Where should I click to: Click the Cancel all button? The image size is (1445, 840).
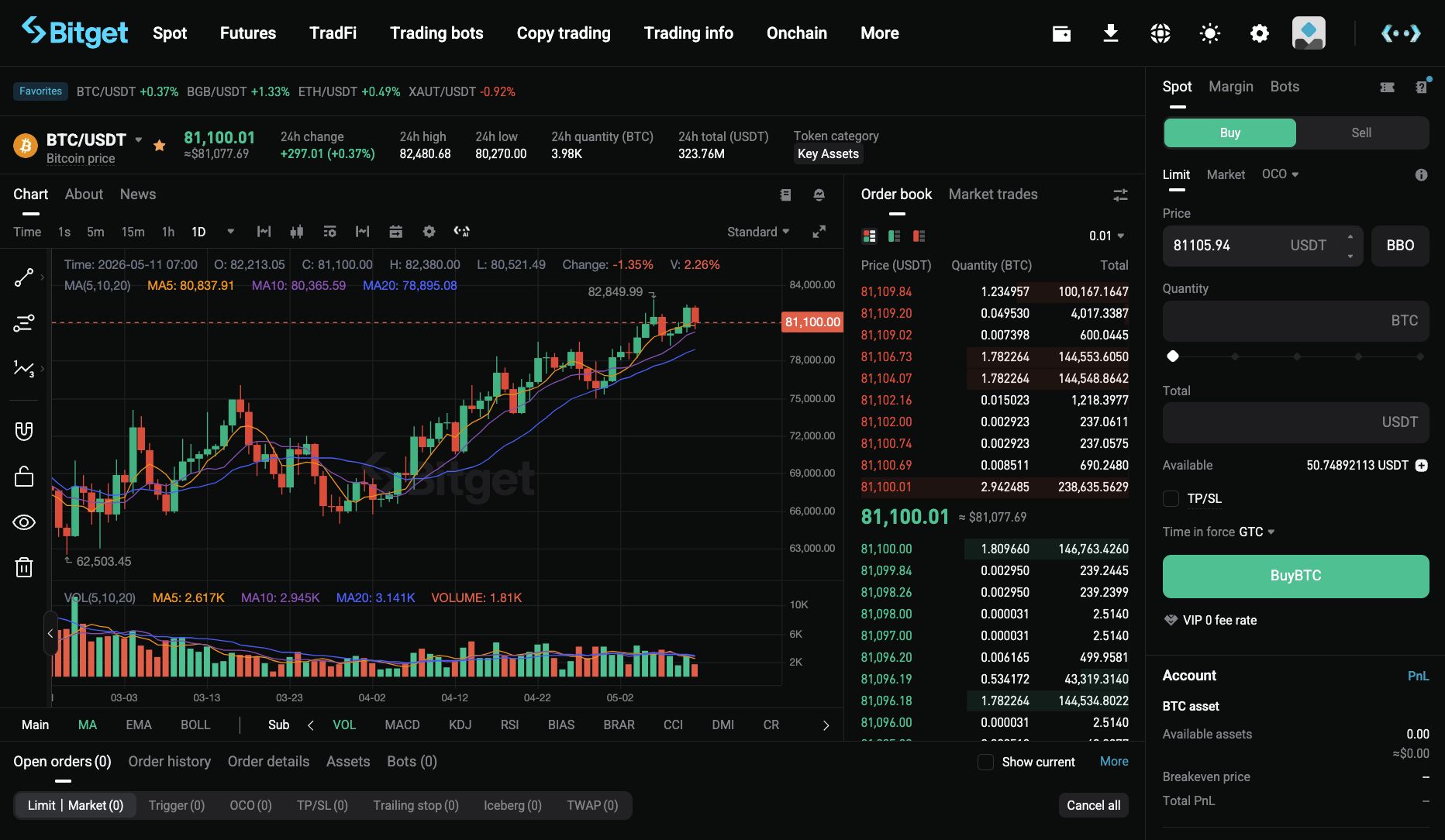1094,805
